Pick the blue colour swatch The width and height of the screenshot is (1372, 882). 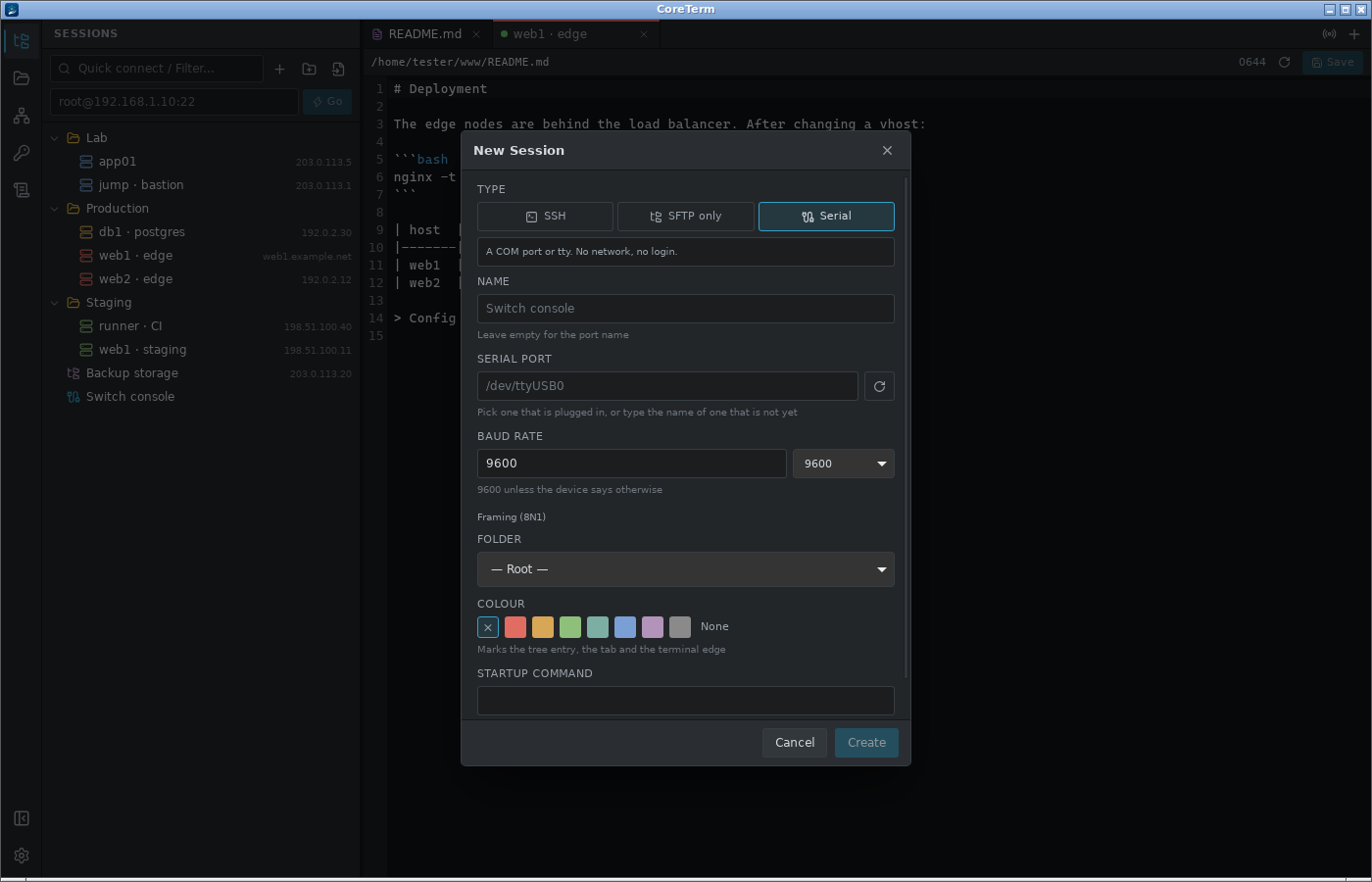(x=625, y=627)
